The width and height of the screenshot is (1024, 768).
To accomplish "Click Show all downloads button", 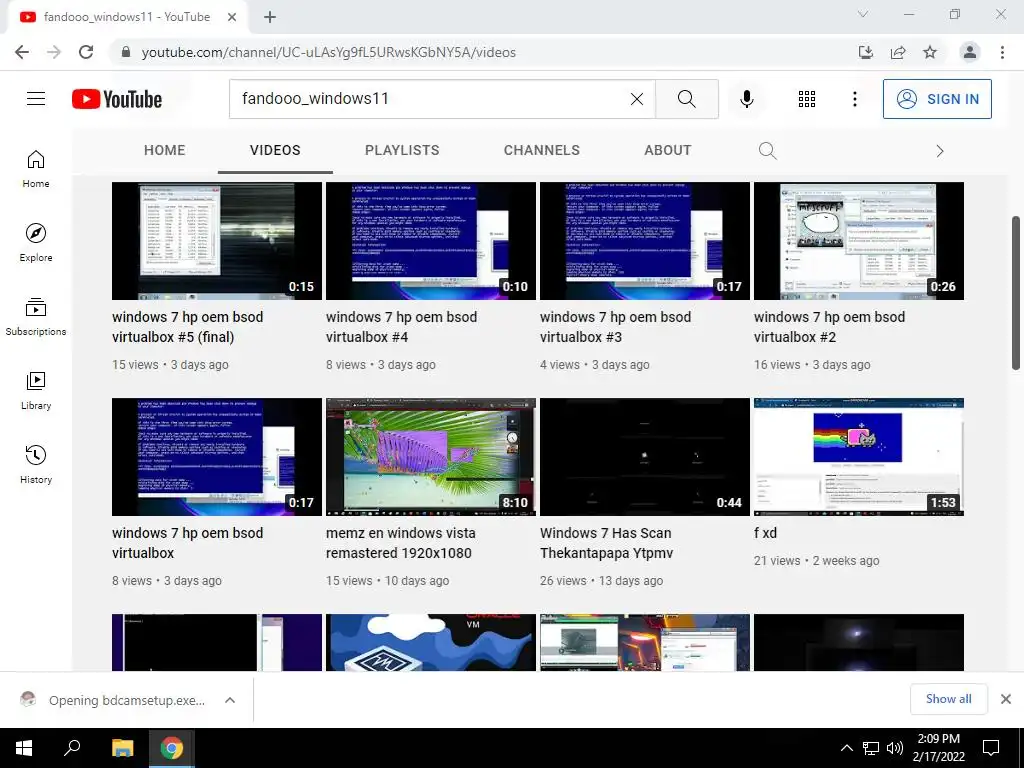I will [x=948, y=699].
